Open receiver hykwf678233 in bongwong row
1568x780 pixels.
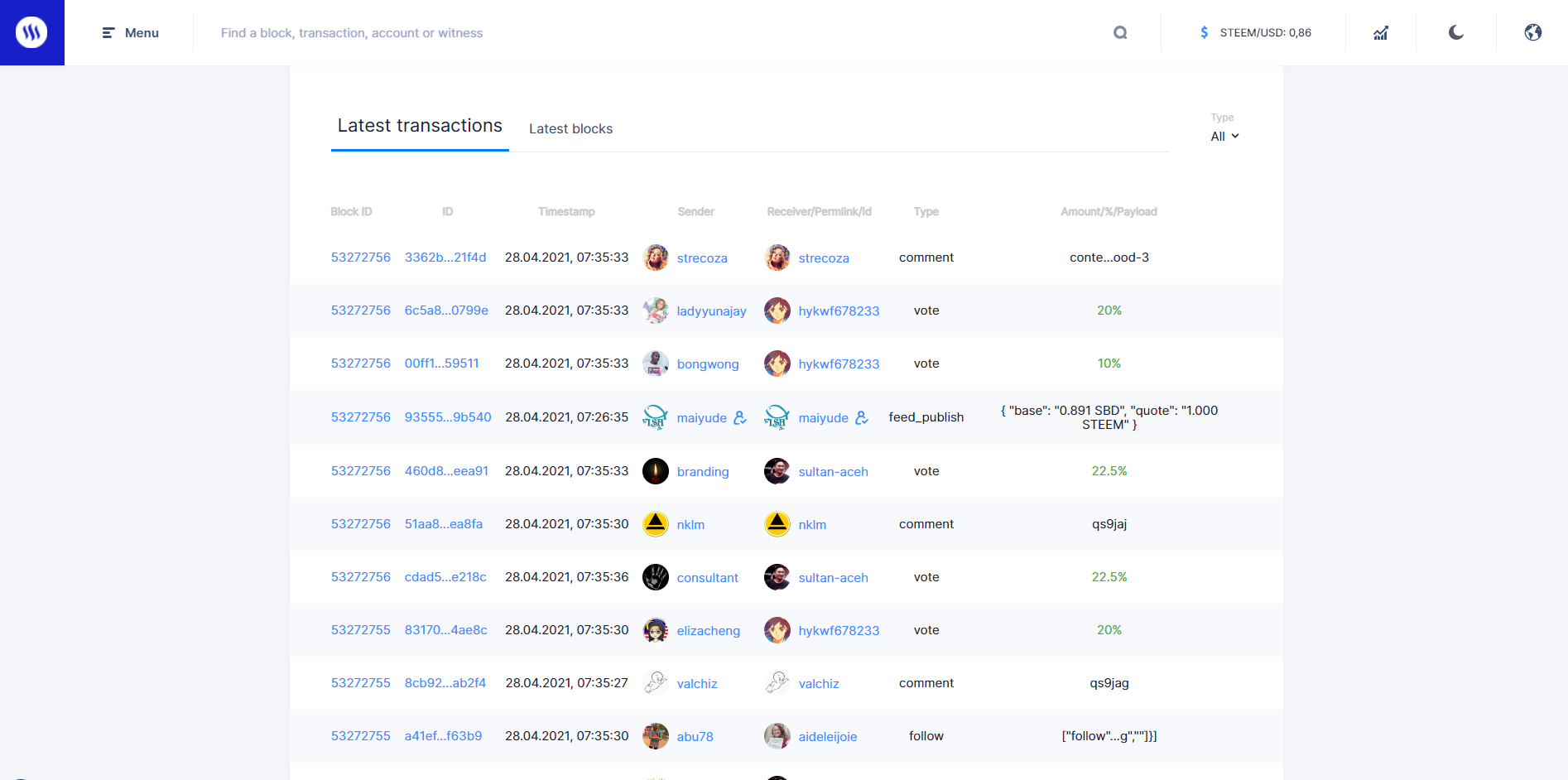pos(839,364)
